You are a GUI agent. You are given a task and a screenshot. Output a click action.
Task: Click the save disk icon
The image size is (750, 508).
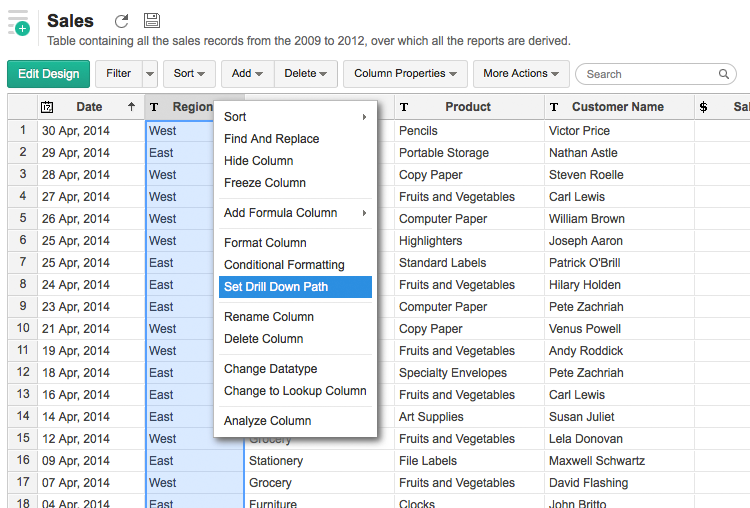[151, 21]
